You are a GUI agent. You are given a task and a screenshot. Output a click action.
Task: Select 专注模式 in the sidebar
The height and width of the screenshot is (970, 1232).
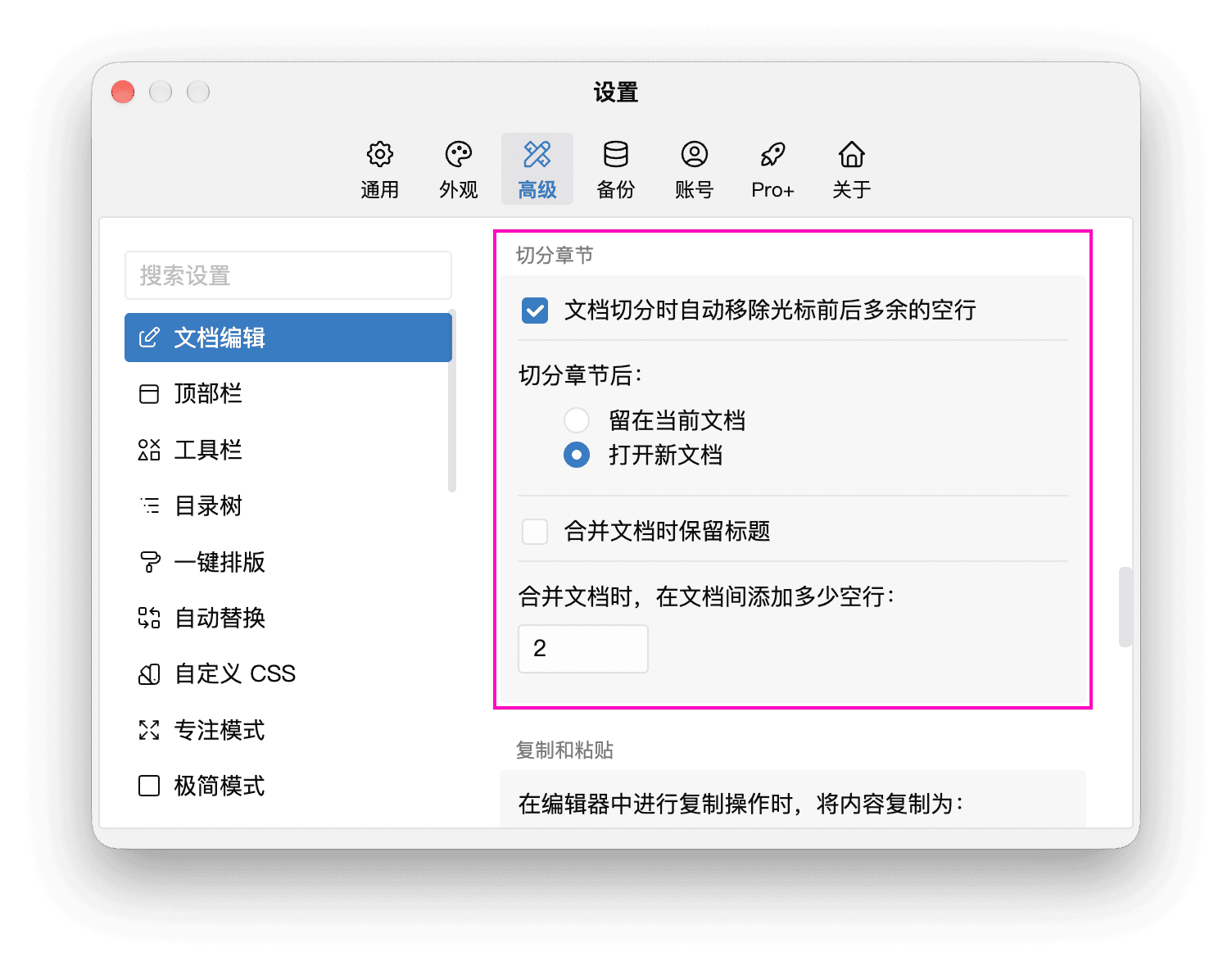288,730
